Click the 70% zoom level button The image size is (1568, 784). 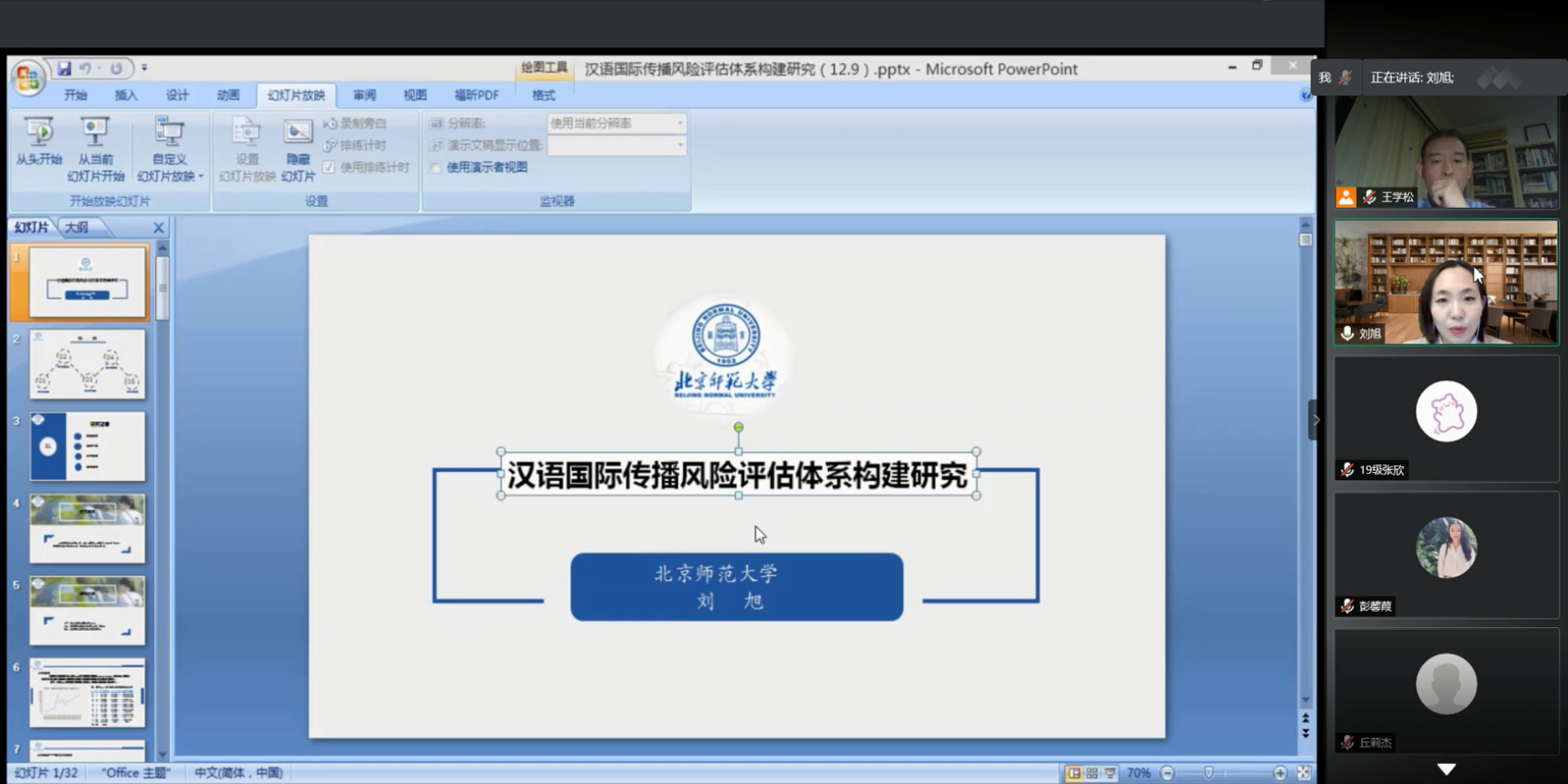point(1139,773)
